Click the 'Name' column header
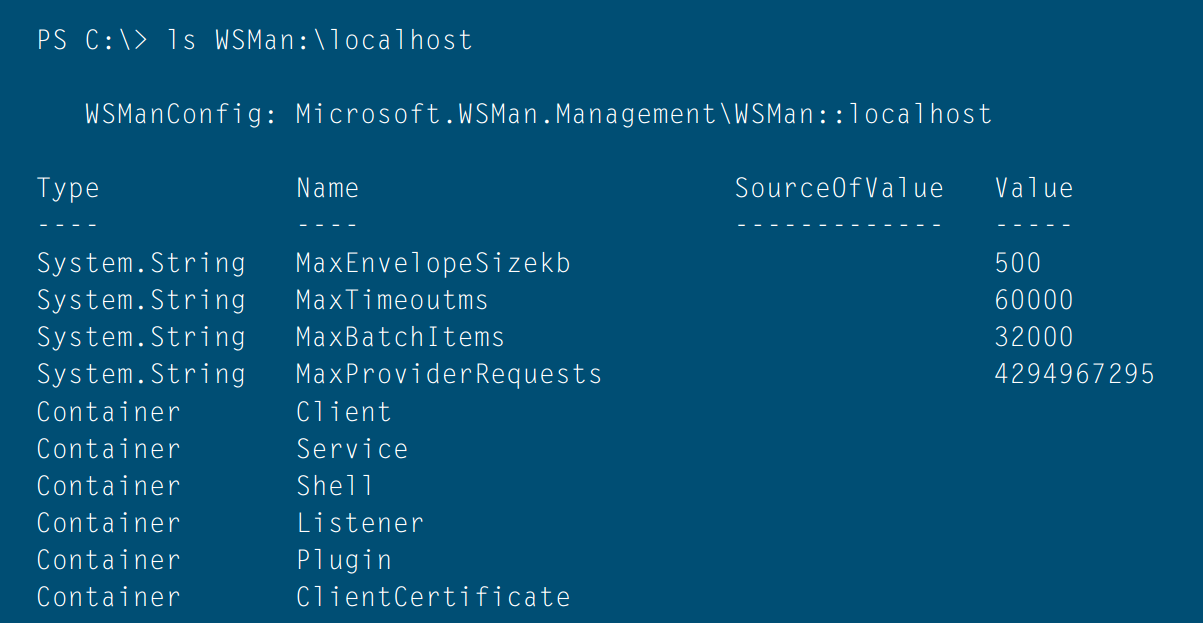The image size is (1203, 623). click(327, 189)
